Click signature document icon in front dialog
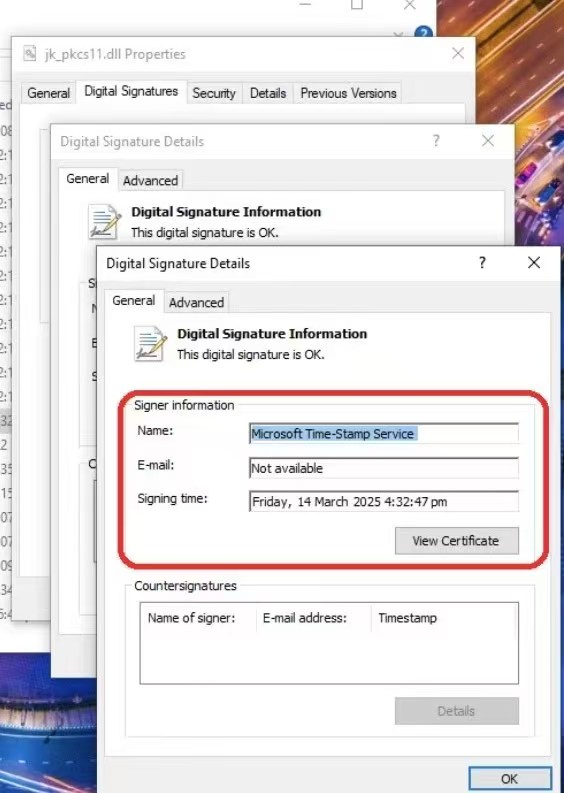This screenshot has height=793, width=564. click(x=150, y=343)
